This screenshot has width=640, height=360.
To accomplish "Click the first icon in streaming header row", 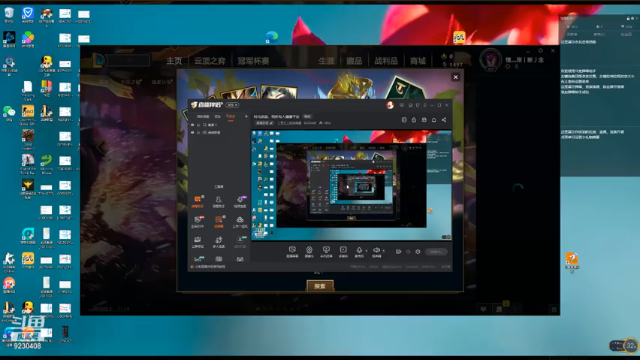I will (x=404, y=120).
